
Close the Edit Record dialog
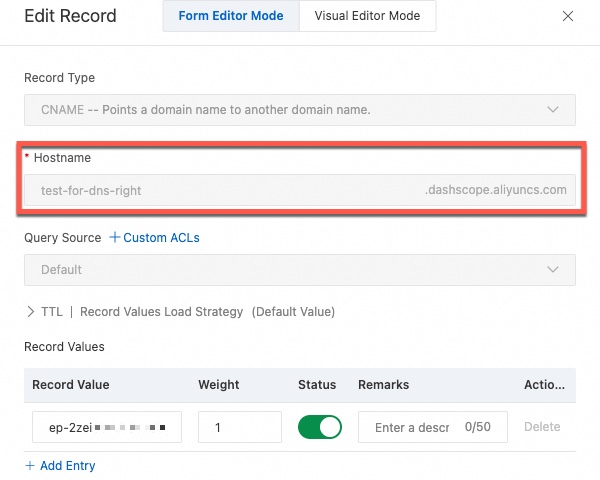568,16
